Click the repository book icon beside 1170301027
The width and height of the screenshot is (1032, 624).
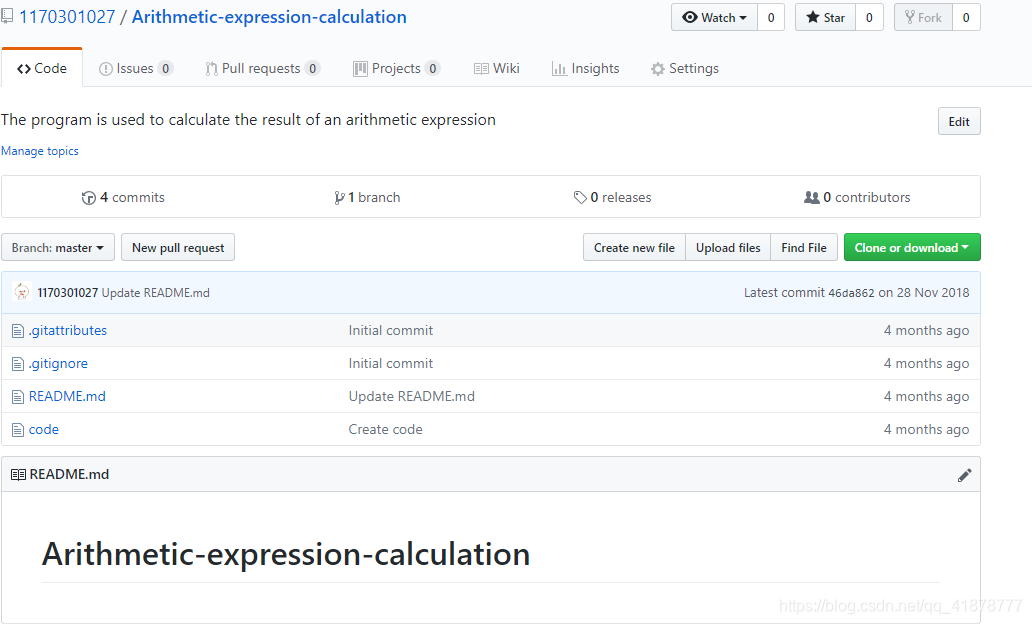[x=7, y=16]
